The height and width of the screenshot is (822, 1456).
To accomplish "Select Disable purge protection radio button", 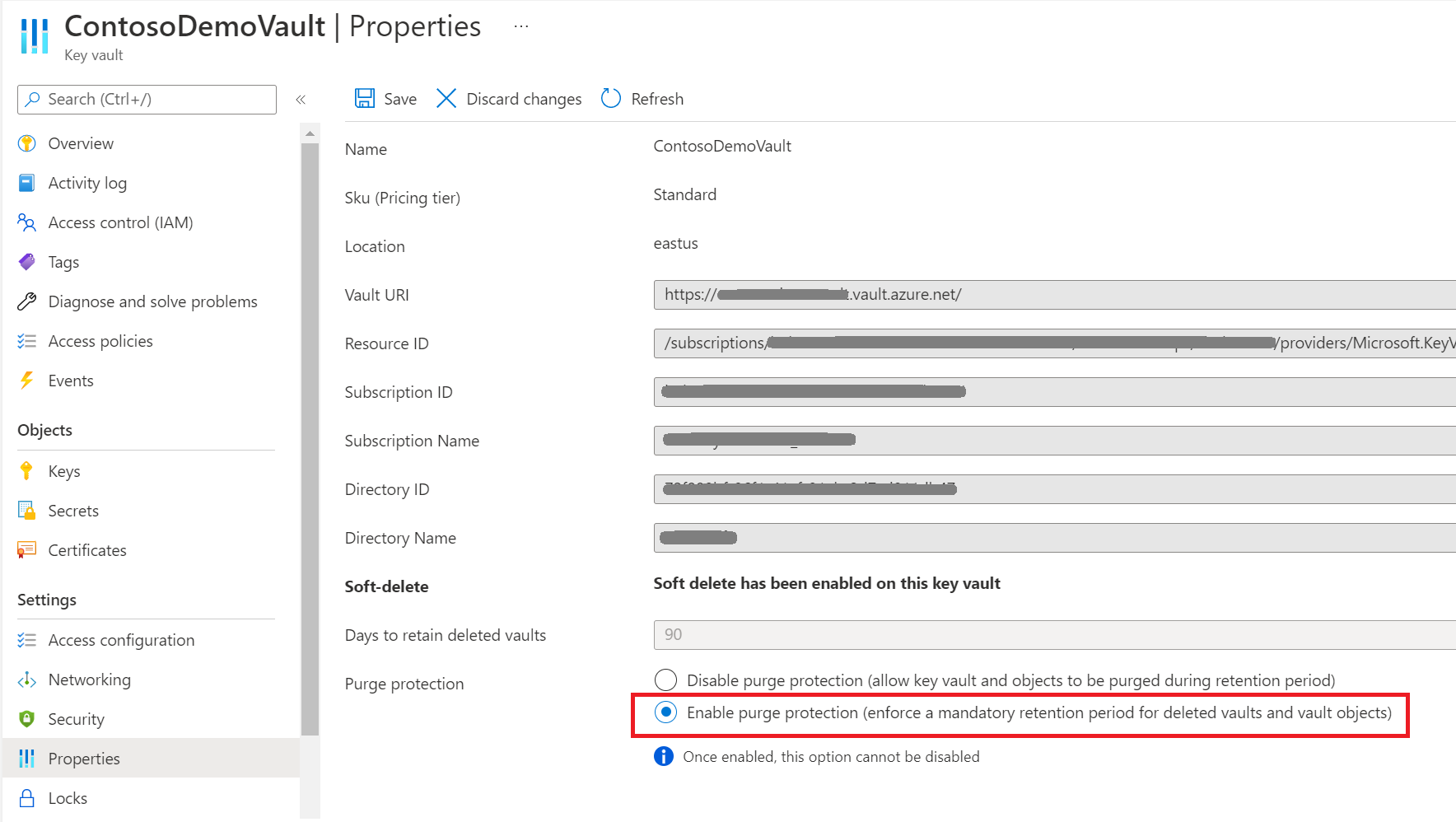I will click(665, 680).
